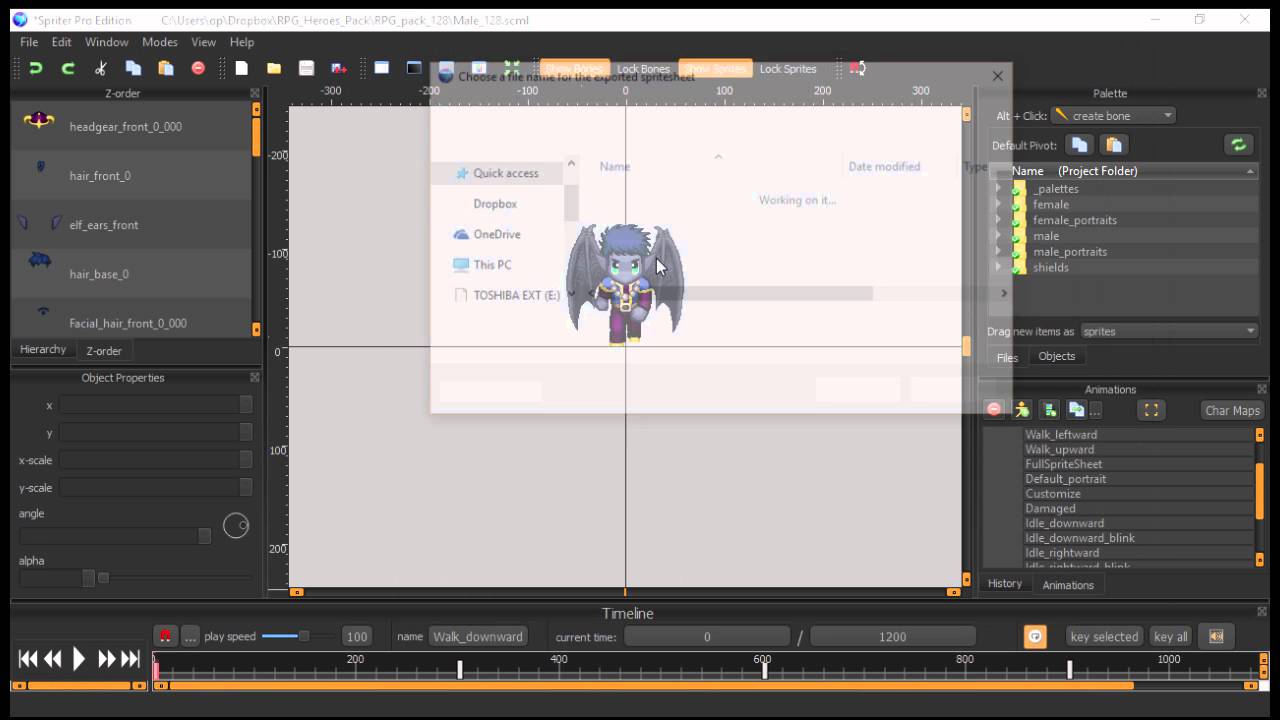Screen dimensions: 1280x720
Task: Click the Undo arrow icon in toolbar
Action: [36, 68]
